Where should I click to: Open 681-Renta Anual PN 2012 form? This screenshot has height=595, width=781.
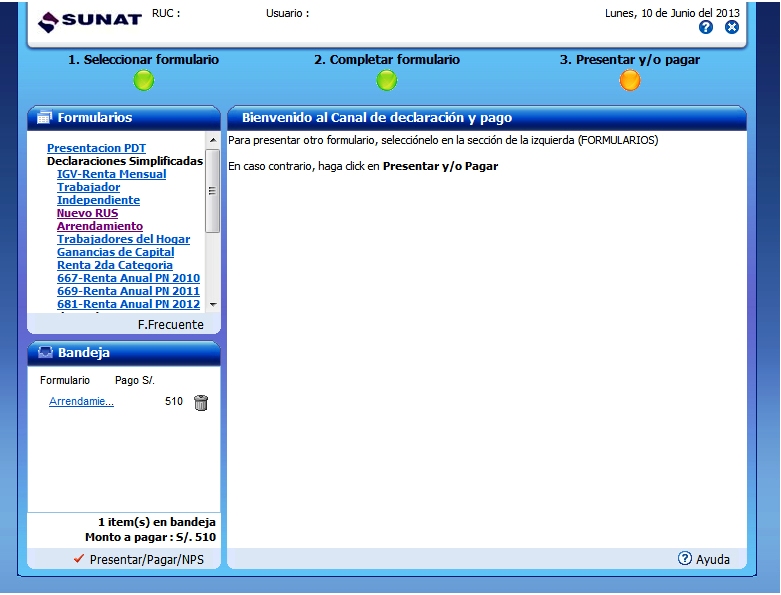pyautogui.click(x=129, y=304)
